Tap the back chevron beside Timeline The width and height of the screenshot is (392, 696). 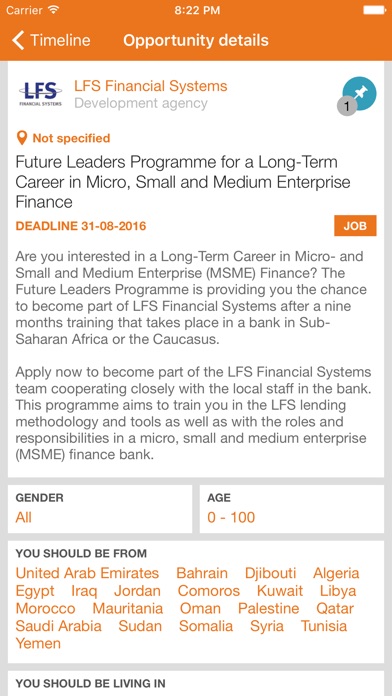click(x=18, y=40)
